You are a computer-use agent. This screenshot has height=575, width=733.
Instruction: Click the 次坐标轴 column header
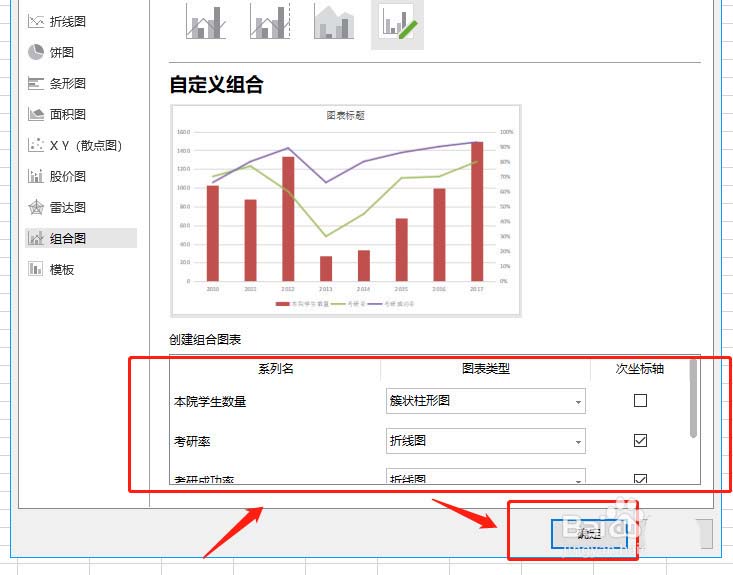point(640,369)
